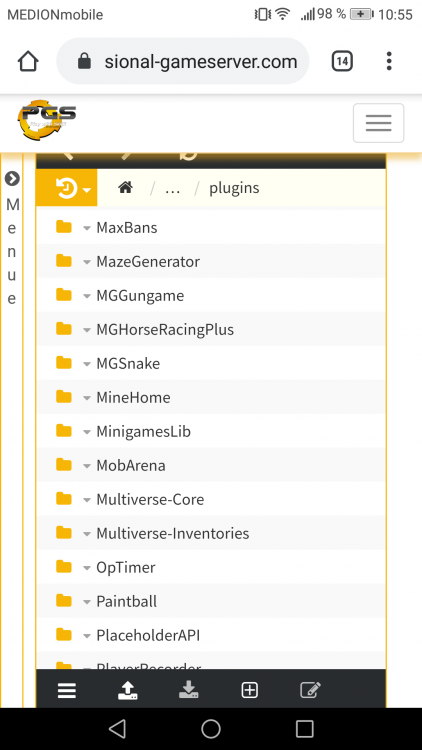Screen dimensions: 422x750
Task: Click the new item plus icon
Action: [x=250, y=690]
